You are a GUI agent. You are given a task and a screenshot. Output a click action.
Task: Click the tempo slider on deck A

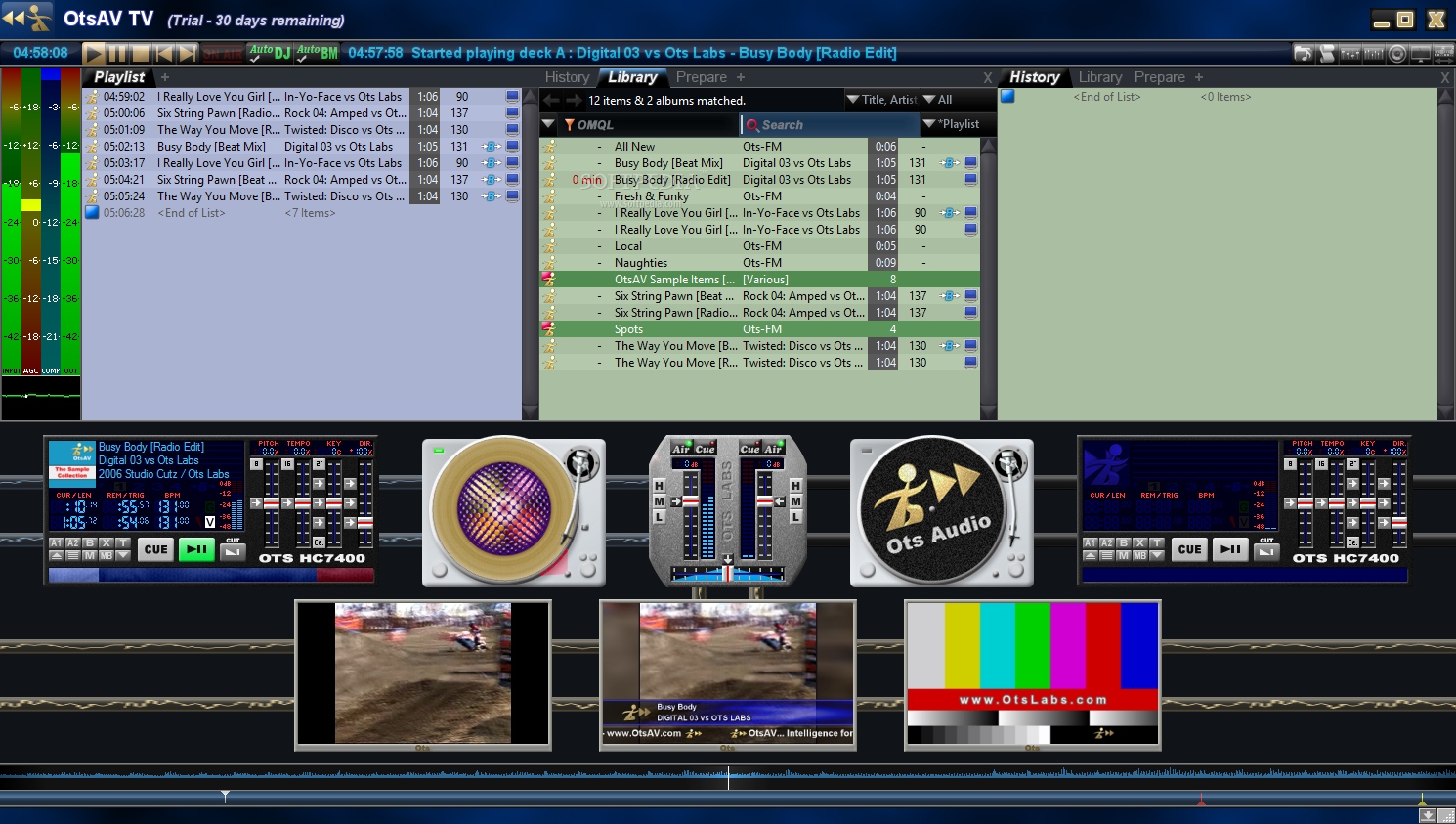(x=302, y=502)
